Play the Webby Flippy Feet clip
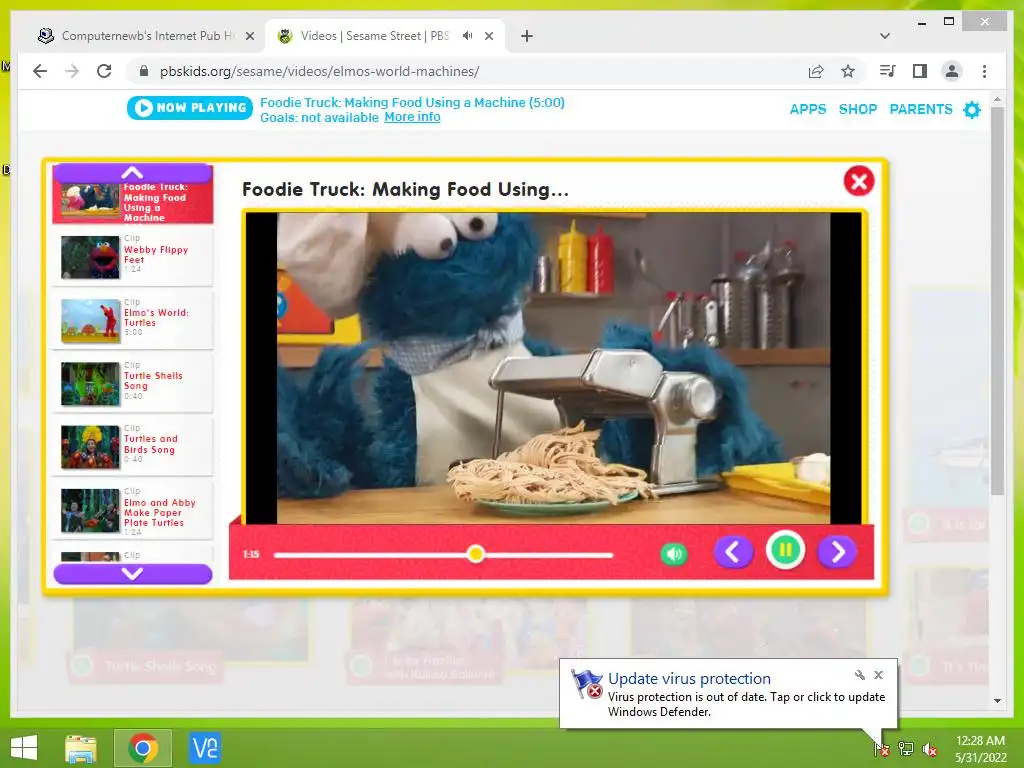This screenshot has width=1024, height=768. point(133,257)
